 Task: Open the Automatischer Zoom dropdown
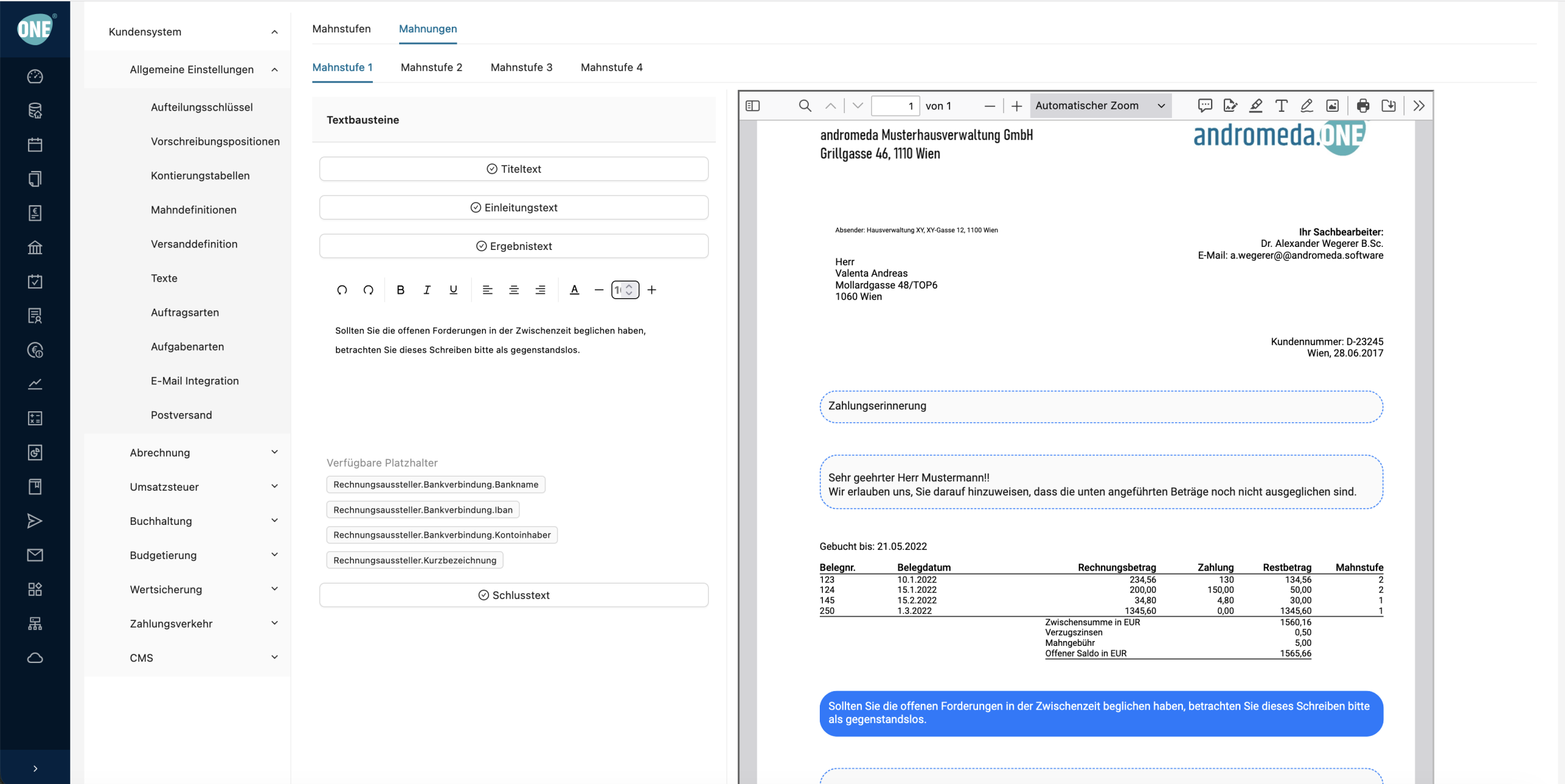coord(1100,106)
